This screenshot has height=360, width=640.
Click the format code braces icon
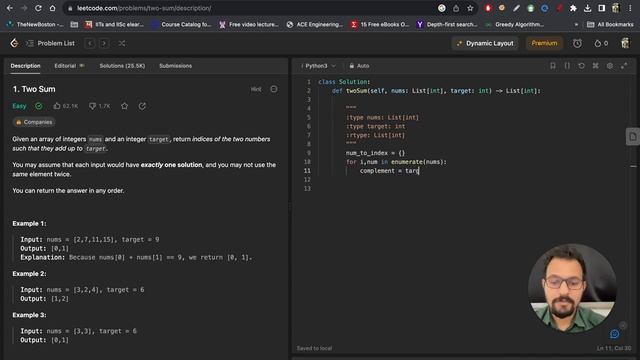[x=567, y=66]
